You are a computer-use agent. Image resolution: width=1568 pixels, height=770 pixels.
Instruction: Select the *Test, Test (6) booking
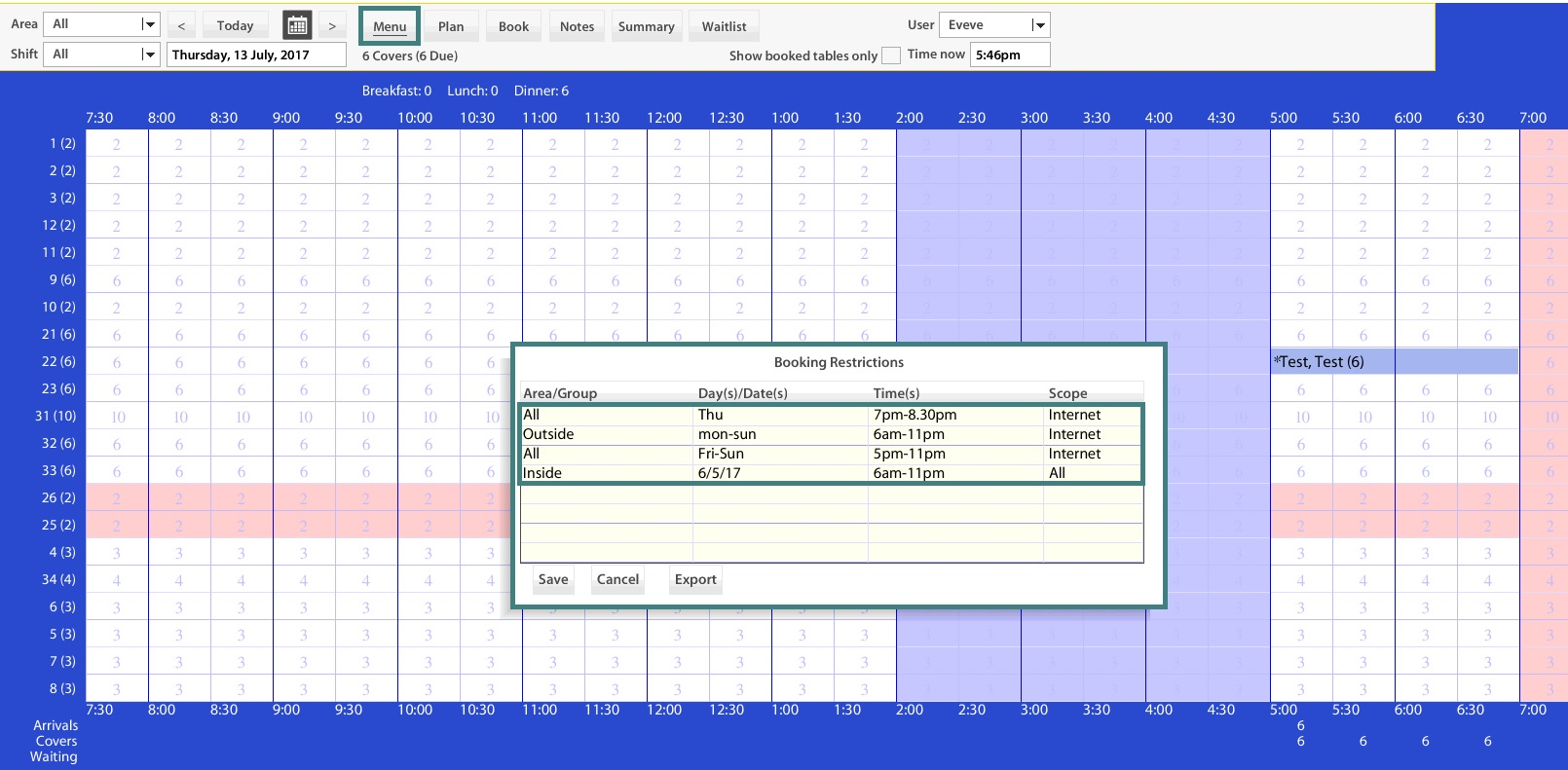pyautogui.click(x=1395, y=361)
